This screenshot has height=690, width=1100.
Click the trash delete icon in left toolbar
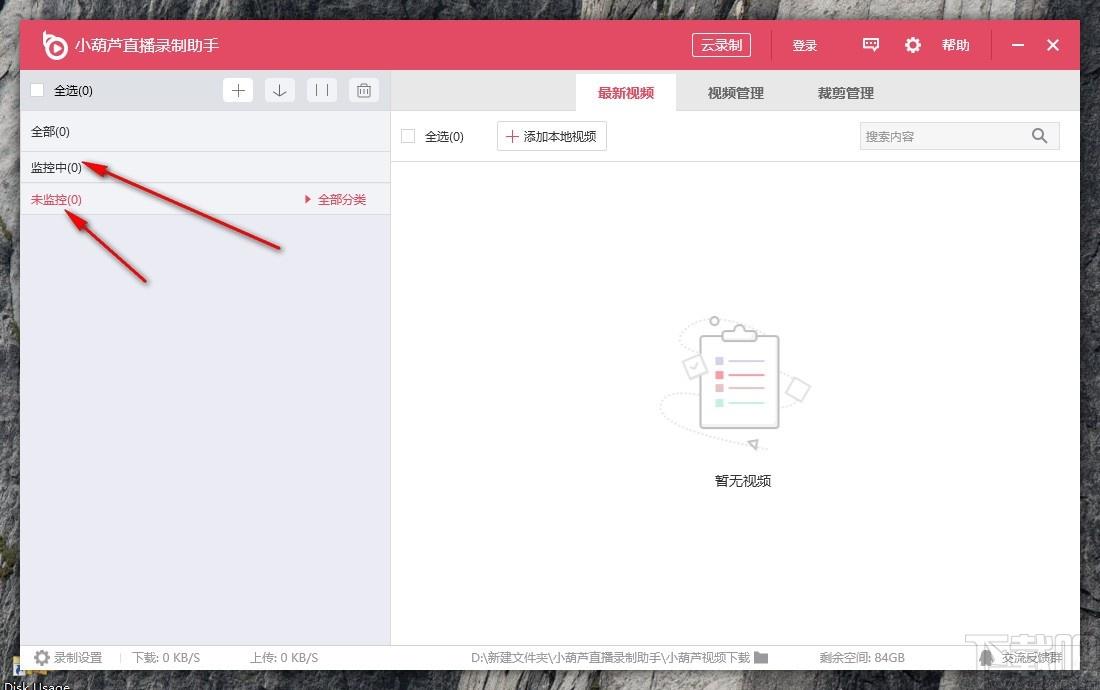[x=364, y=90]
